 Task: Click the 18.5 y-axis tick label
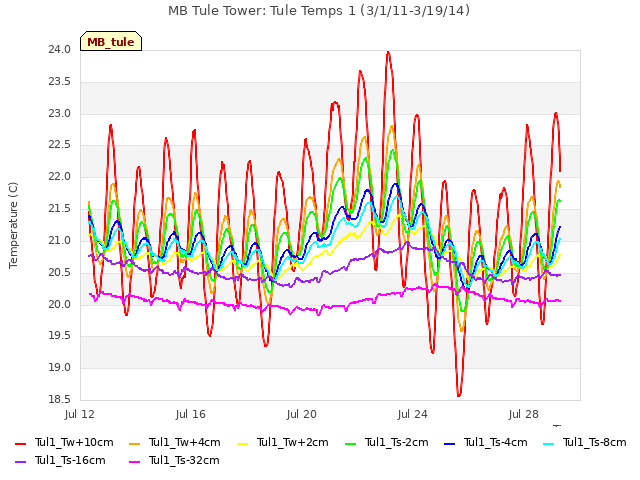click(x=60, y=399)
